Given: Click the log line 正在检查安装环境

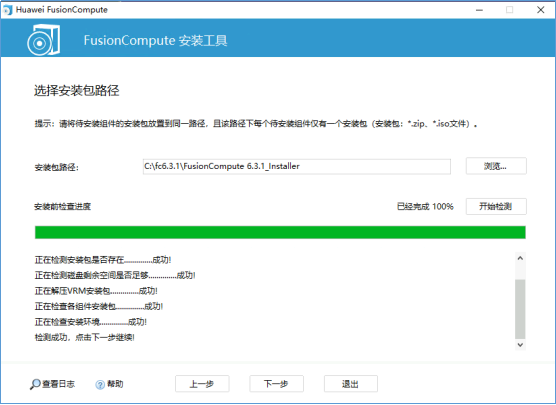Looking at the screenshot, I should click(90, 322).
